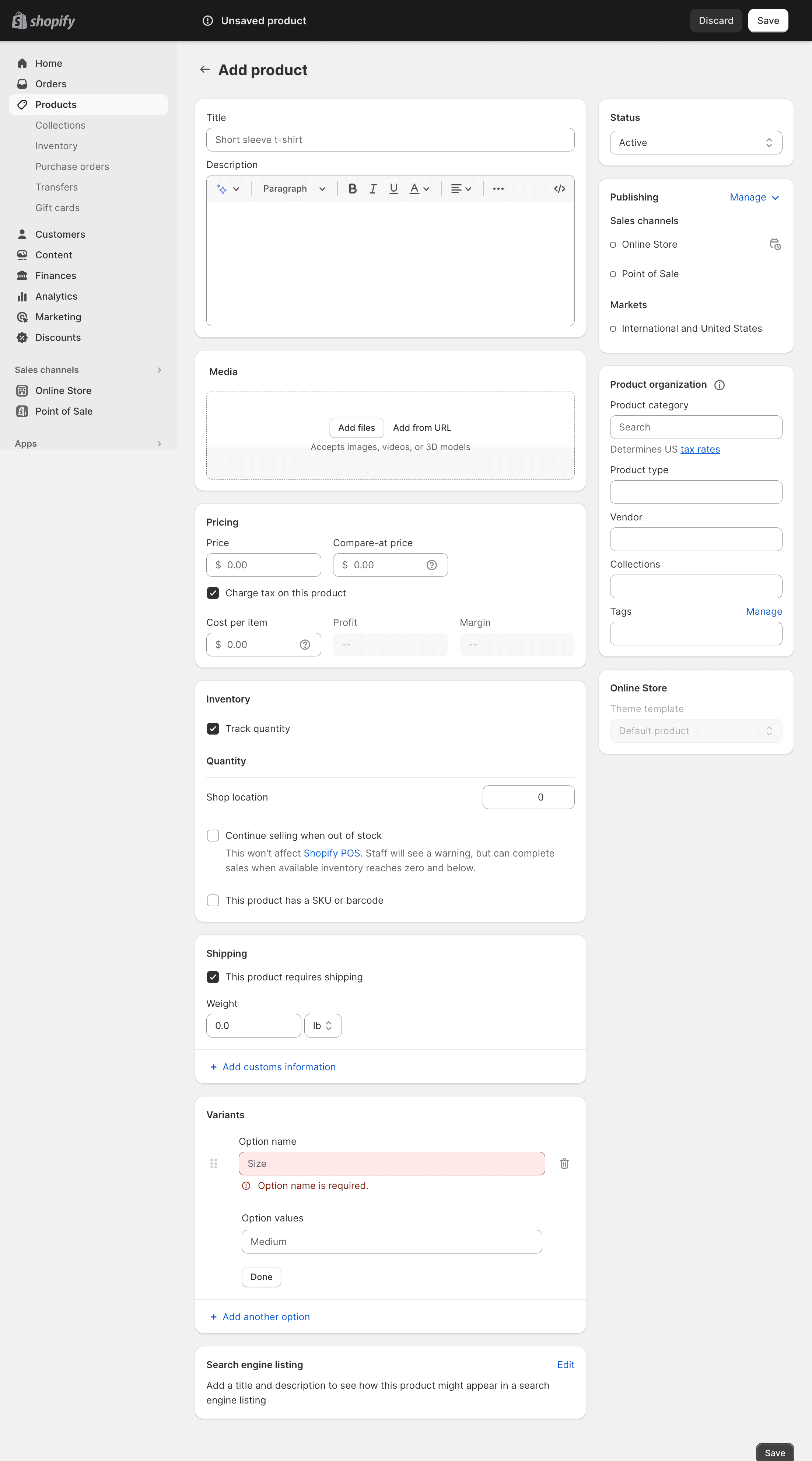812x1461 pixels.
Task: Open HTML code view in description editor
Action: point(559,189)
